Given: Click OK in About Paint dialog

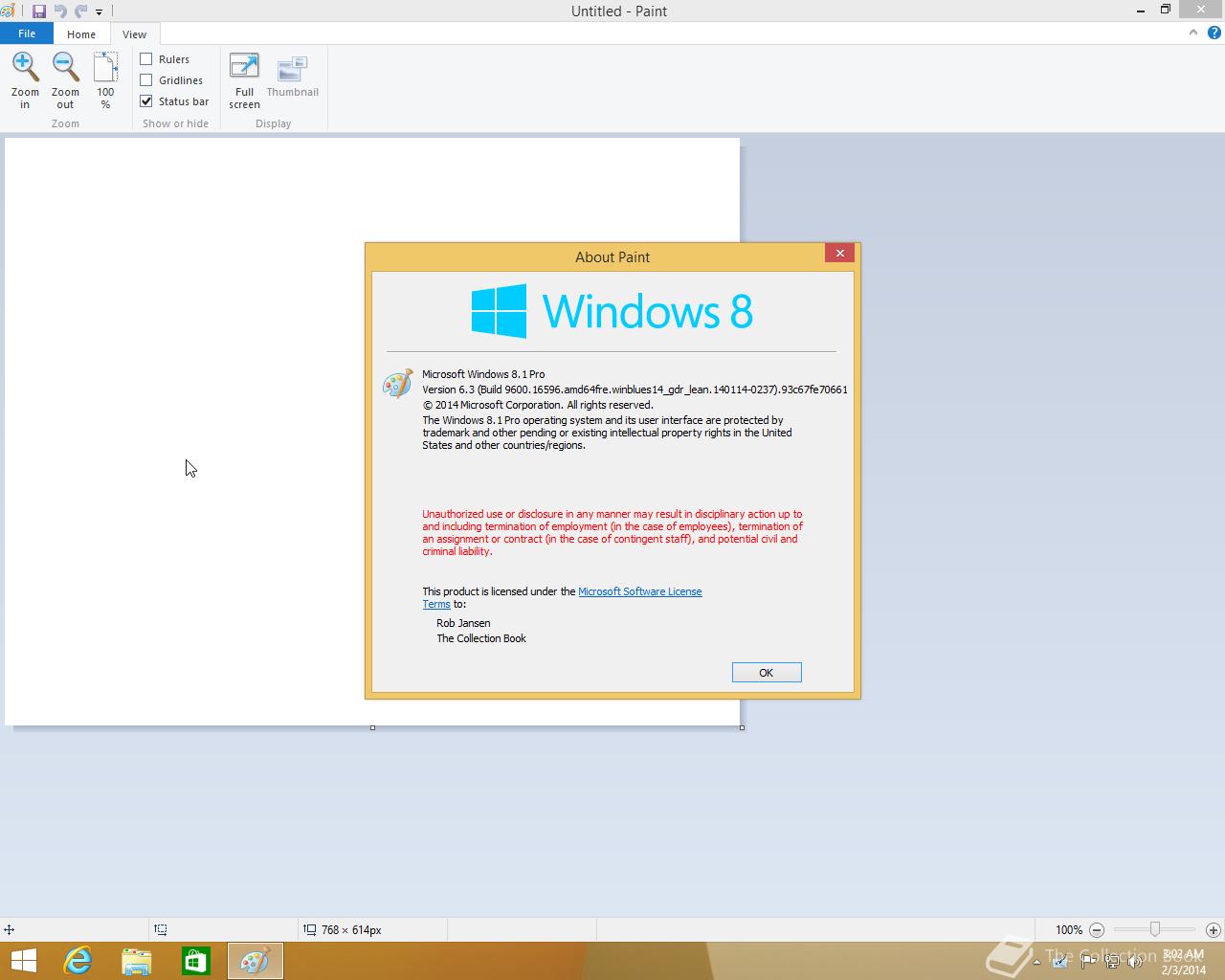Looking at the screenshot, I should 767,673.
